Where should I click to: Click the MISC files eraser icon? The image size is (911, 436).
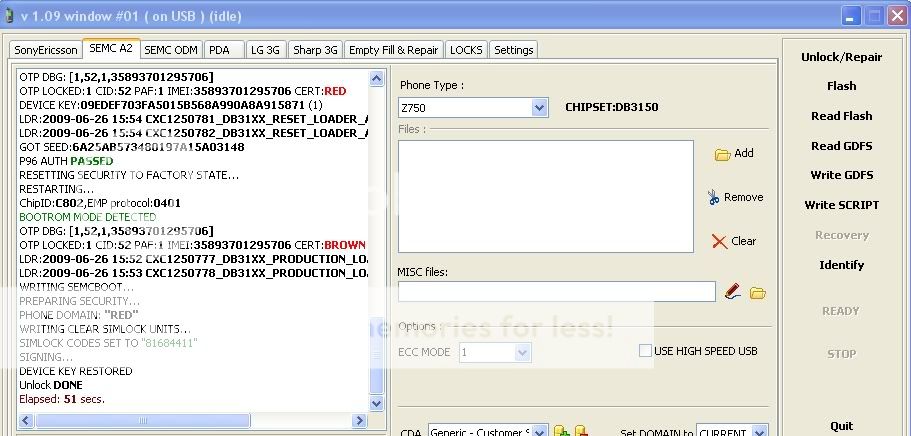click(733, 292)
